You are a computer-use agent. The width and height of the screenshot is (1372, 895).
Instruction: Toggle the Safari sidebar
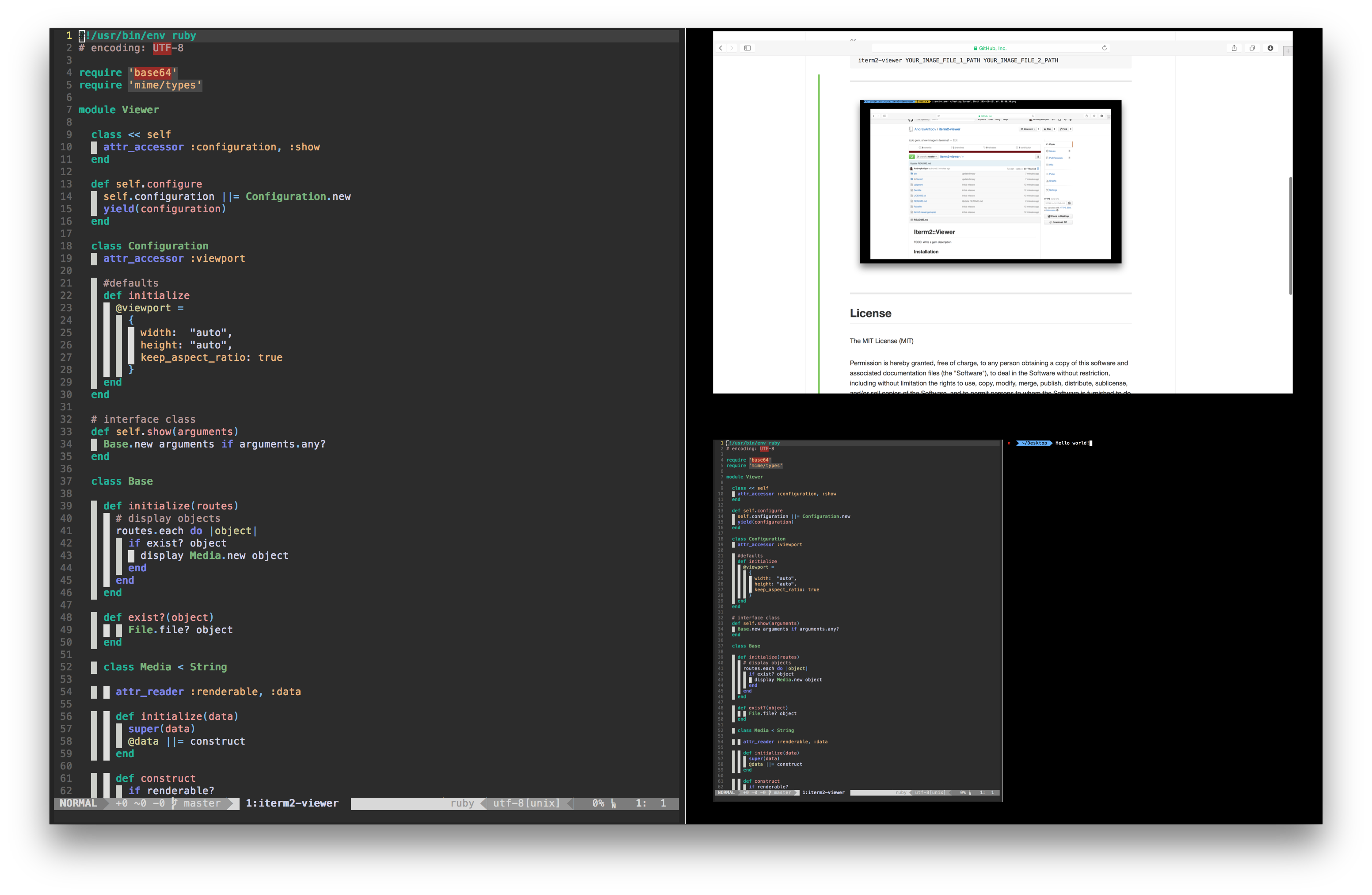[748, 49]
